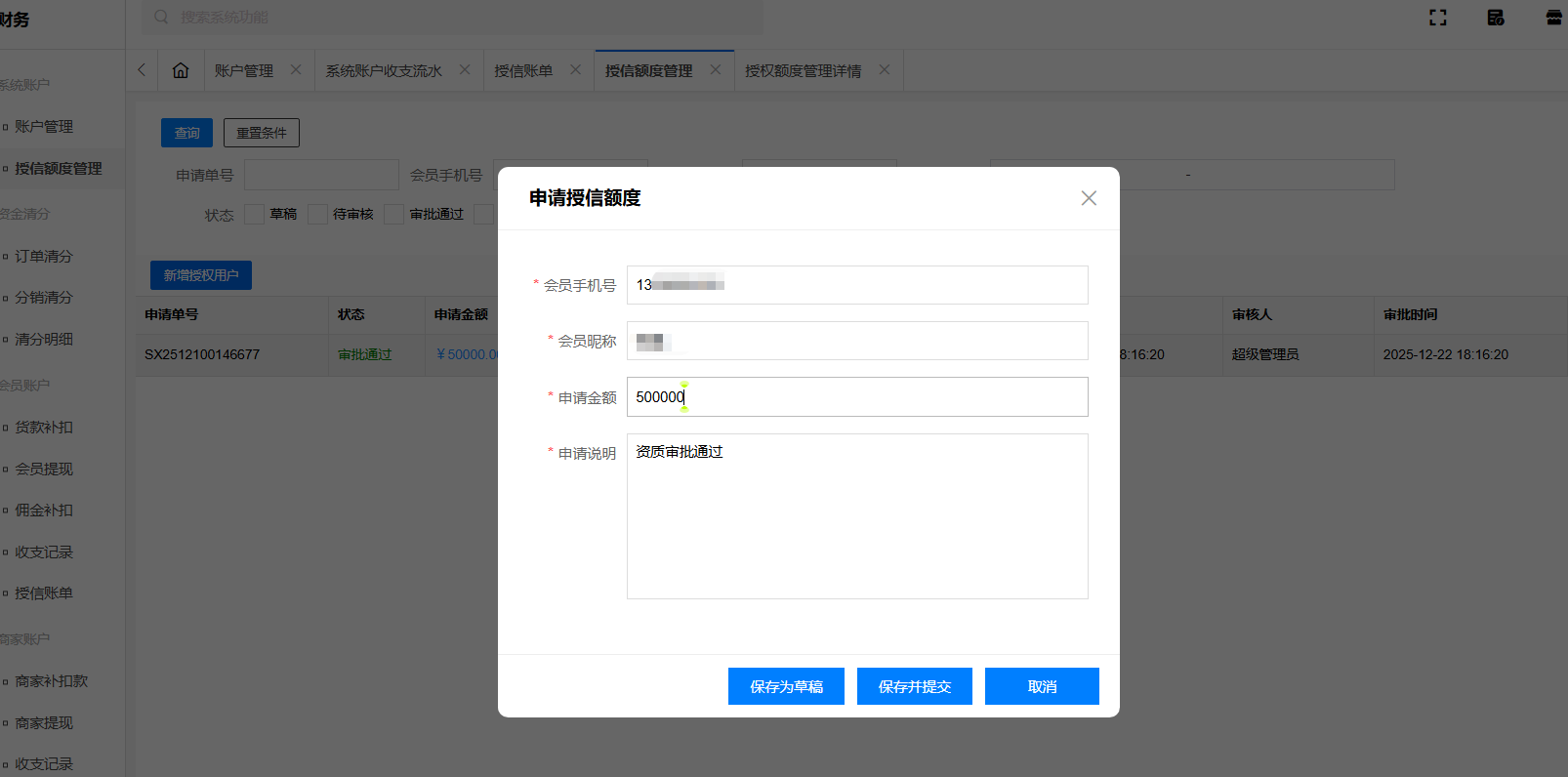Click the home icon tab
The width and height of the screenshot is (1568, 777).
pos(181,70)
